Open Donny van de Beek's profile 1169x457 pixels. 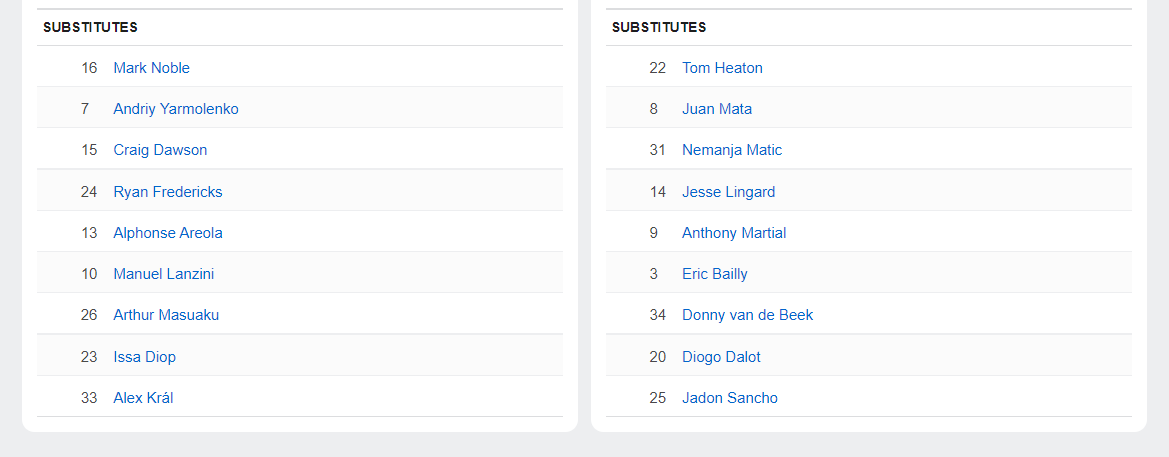point(747,315)
